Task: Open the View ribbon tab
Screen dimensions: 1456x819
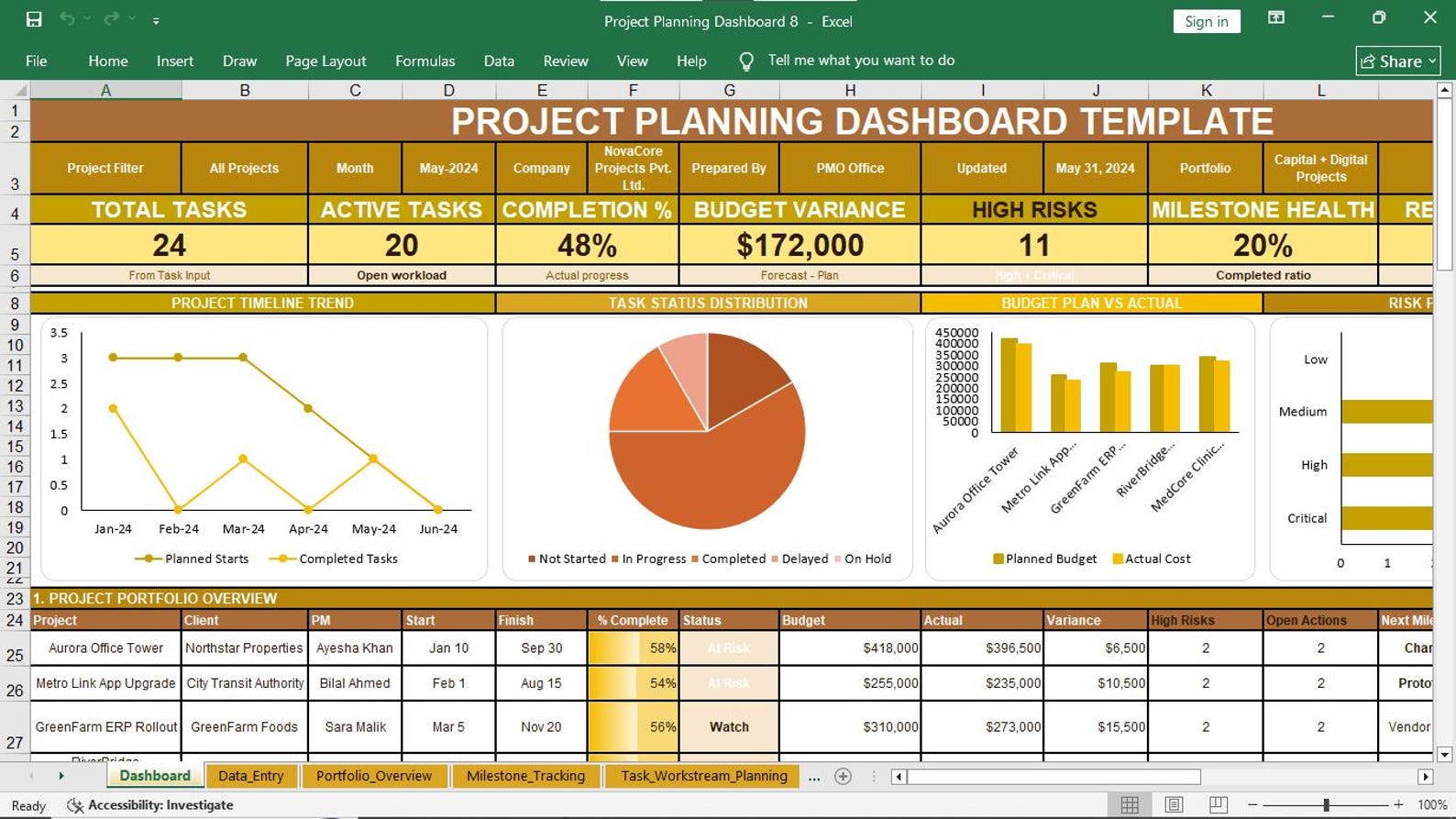Action: [632, 61]
